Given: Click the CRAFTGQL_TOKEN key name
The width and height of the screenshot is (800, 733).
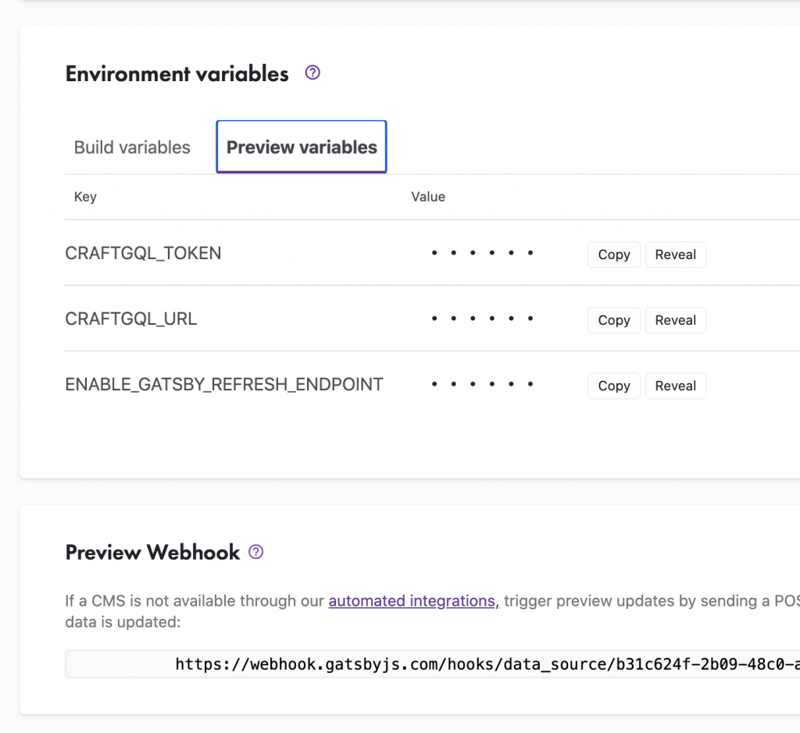Looking at the screenshot, I should (143, 254).
